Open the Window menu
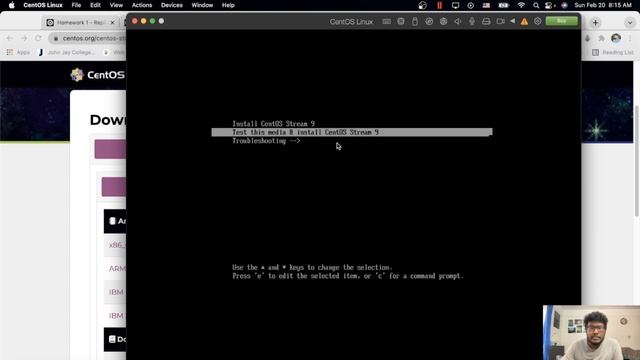Viewport: 640px width, 360px height. coord(202,5)
